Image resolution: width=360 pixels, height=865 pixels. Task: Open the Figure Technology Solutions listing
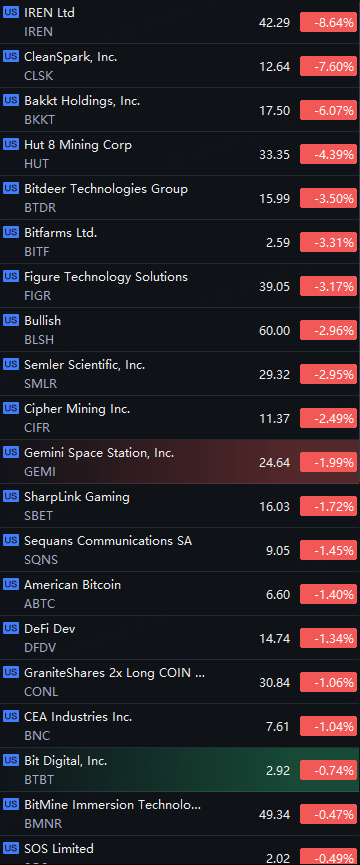click(x=180, y=286)
